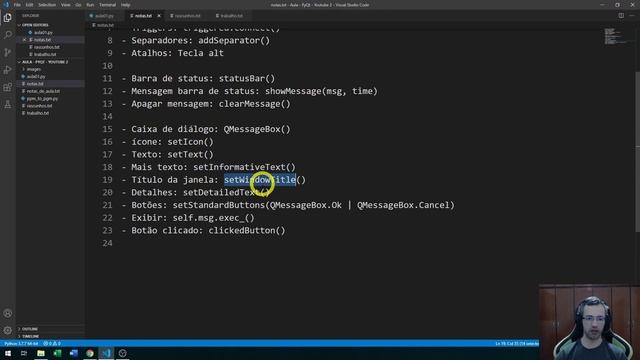Click the Visual Studio Code taskbar icon
The height and width of the screenshot is (360, 640).
(x=106, y=353)
